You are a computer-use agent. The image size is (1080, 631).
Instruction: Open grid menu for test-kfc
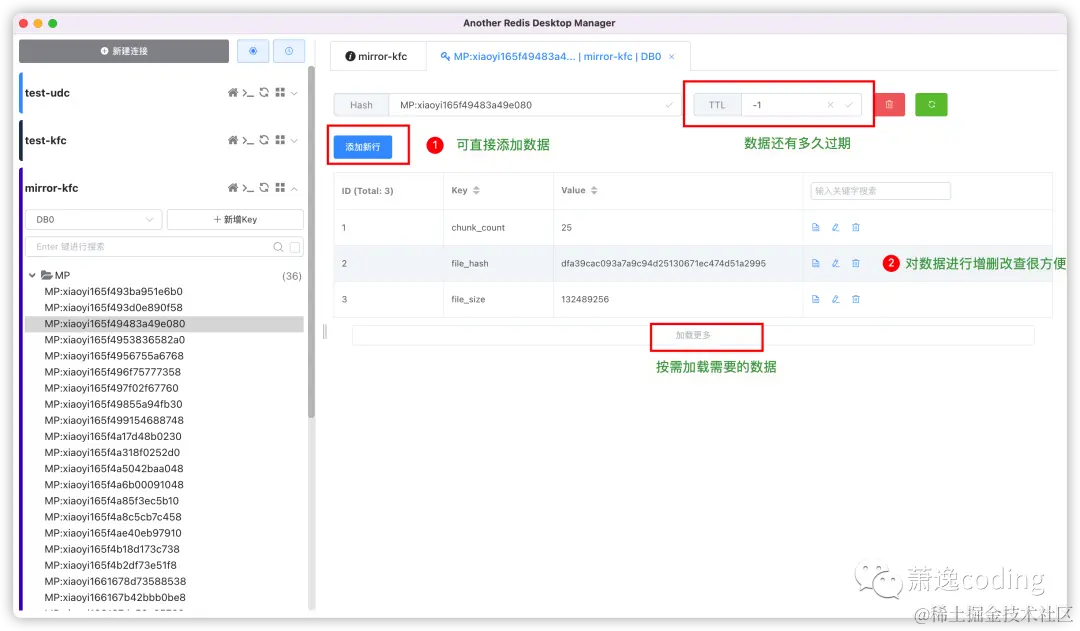280,140
